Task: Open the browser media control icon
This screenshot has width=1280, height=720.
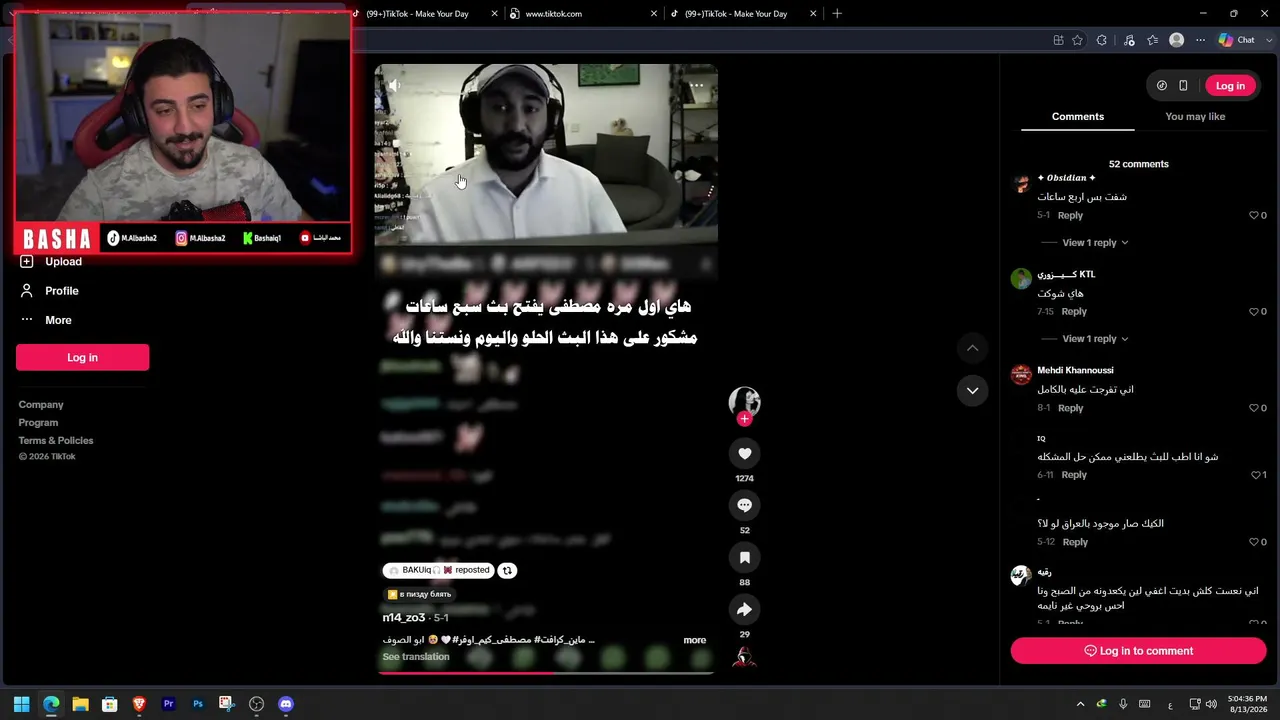Action: pos(1129,40)
